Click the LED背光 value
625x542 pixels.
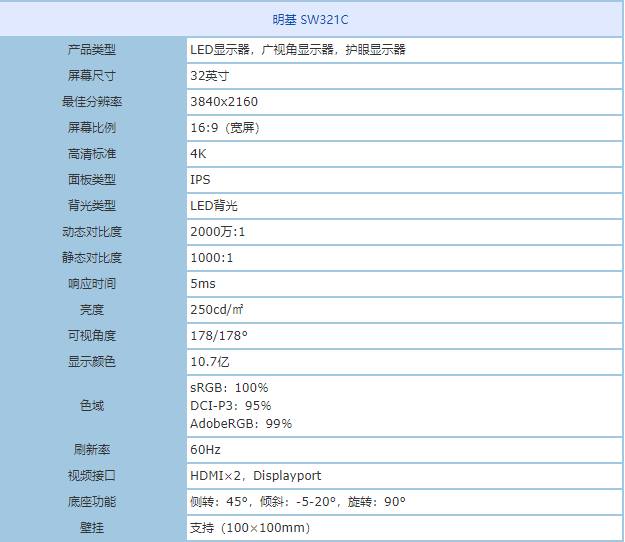click(x=214, y=206)
